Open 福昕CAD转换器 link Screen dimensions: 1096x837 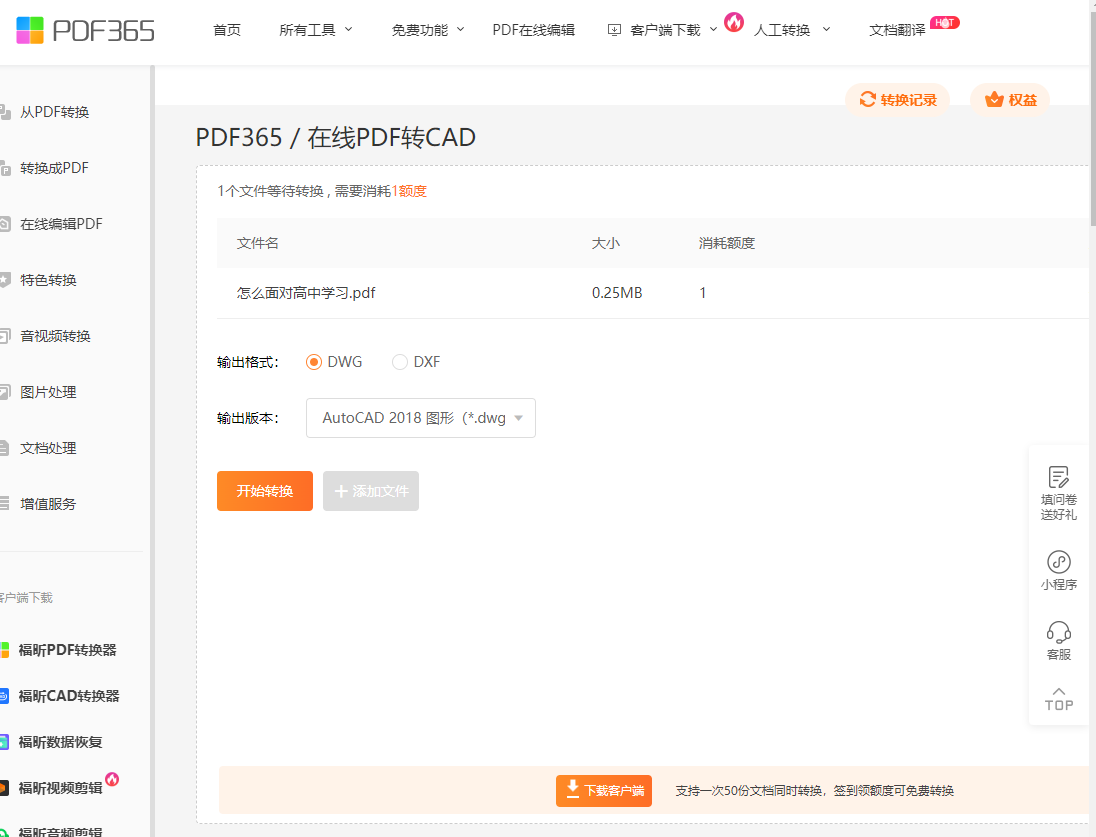pyautogui.click(x=68, y=696)
